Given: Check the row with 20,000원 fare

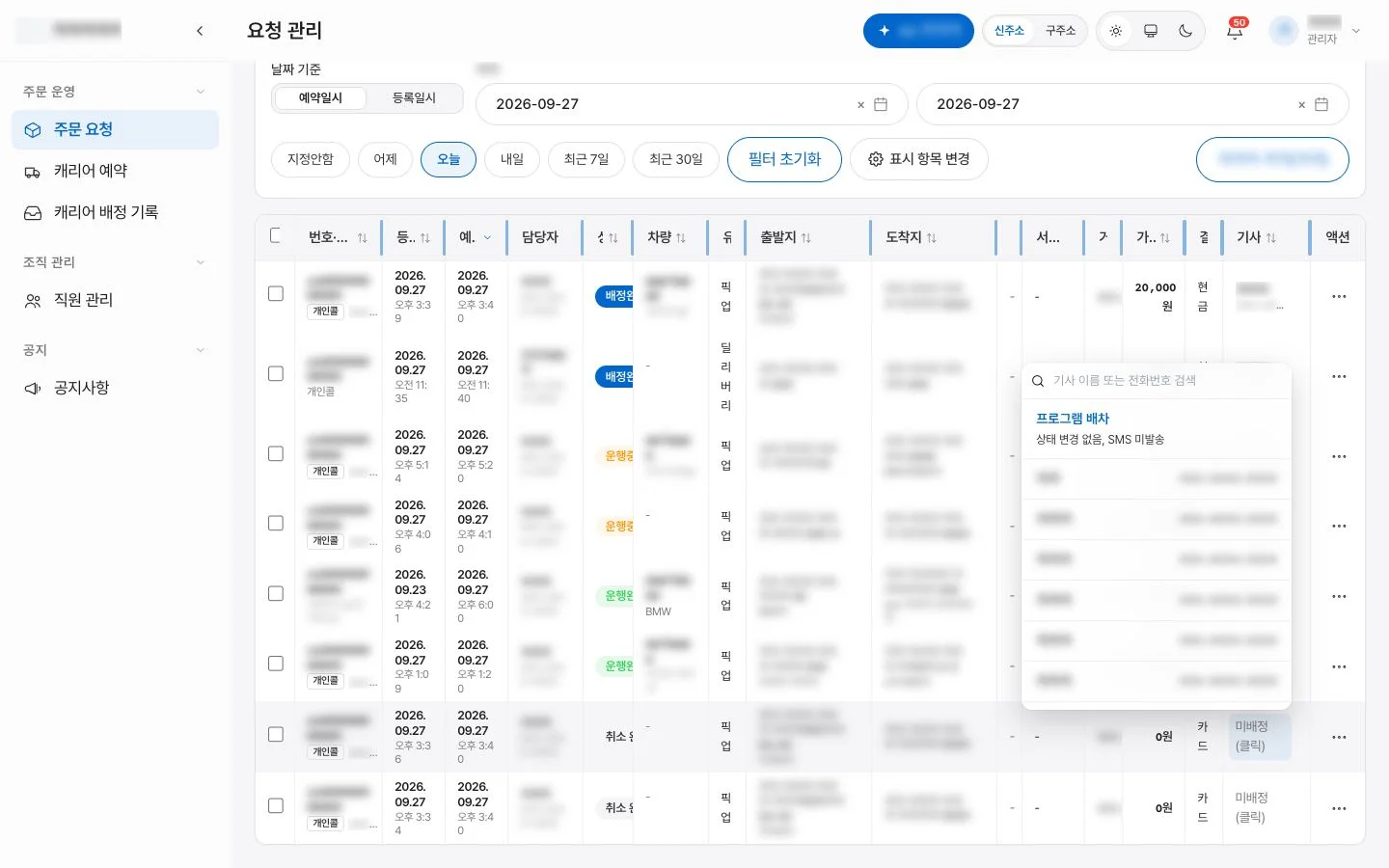Looking at the screenshot, I should tap(276, 293).
